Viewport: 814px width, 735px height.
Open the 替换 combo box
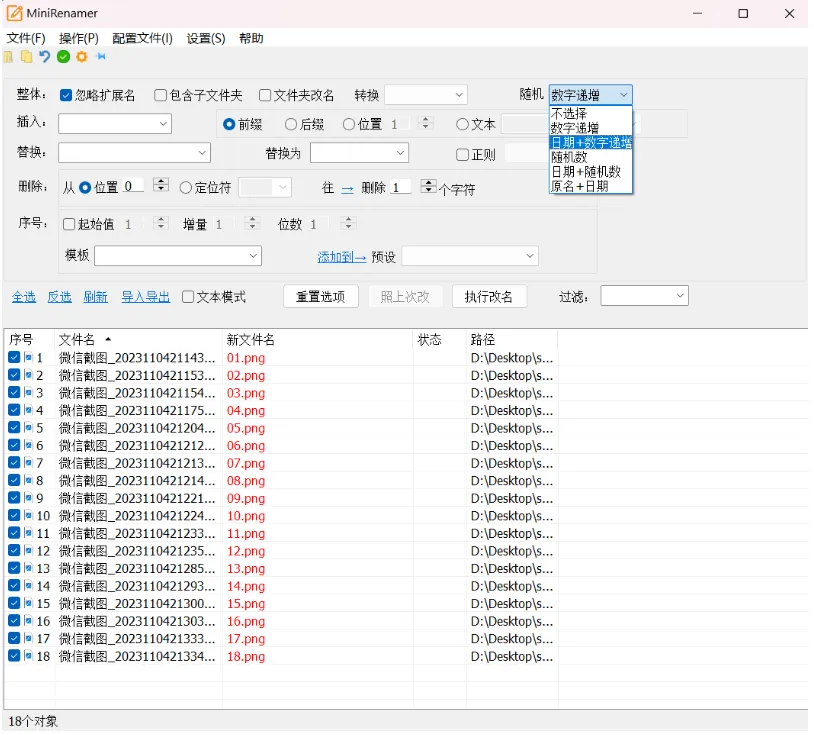click(x=134, y=153)
